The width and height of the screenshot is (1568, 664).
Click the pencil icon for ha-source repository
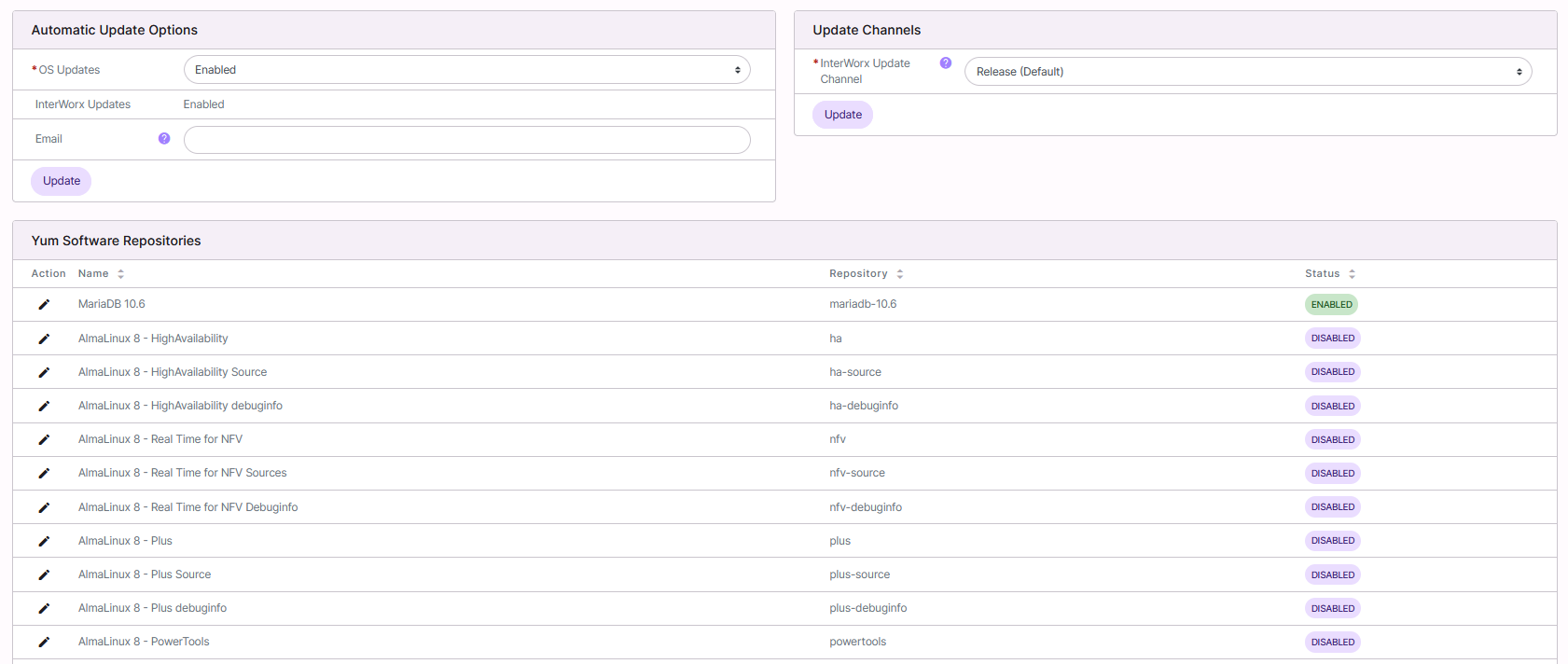coord(44,372)
